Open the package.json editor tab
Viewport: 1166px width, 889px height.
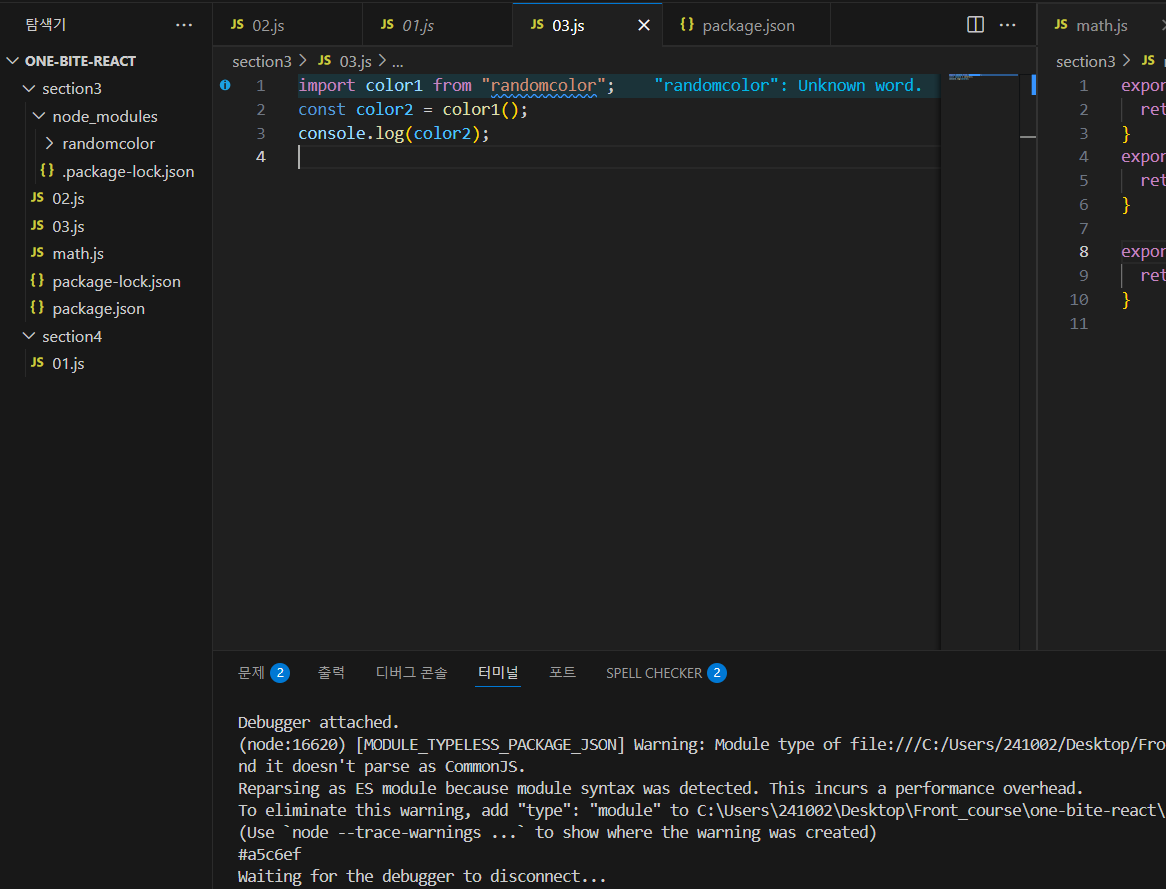click(746, 25)
